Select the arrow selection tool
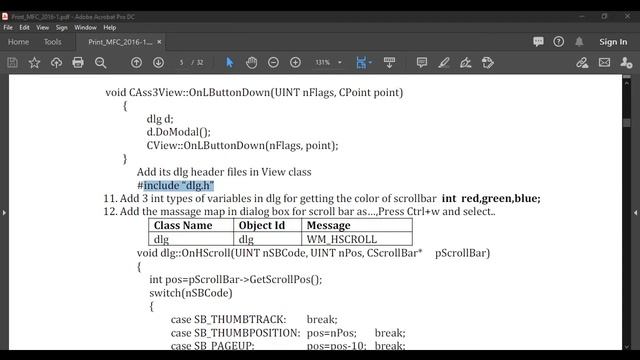The image size is (640, 360). pos(229,62)
